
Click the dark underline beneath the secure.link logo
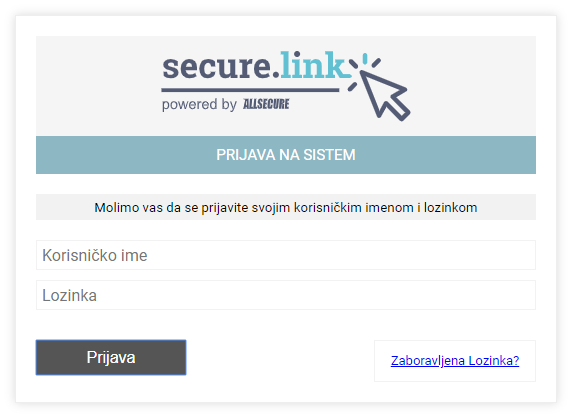click(251, 90)
